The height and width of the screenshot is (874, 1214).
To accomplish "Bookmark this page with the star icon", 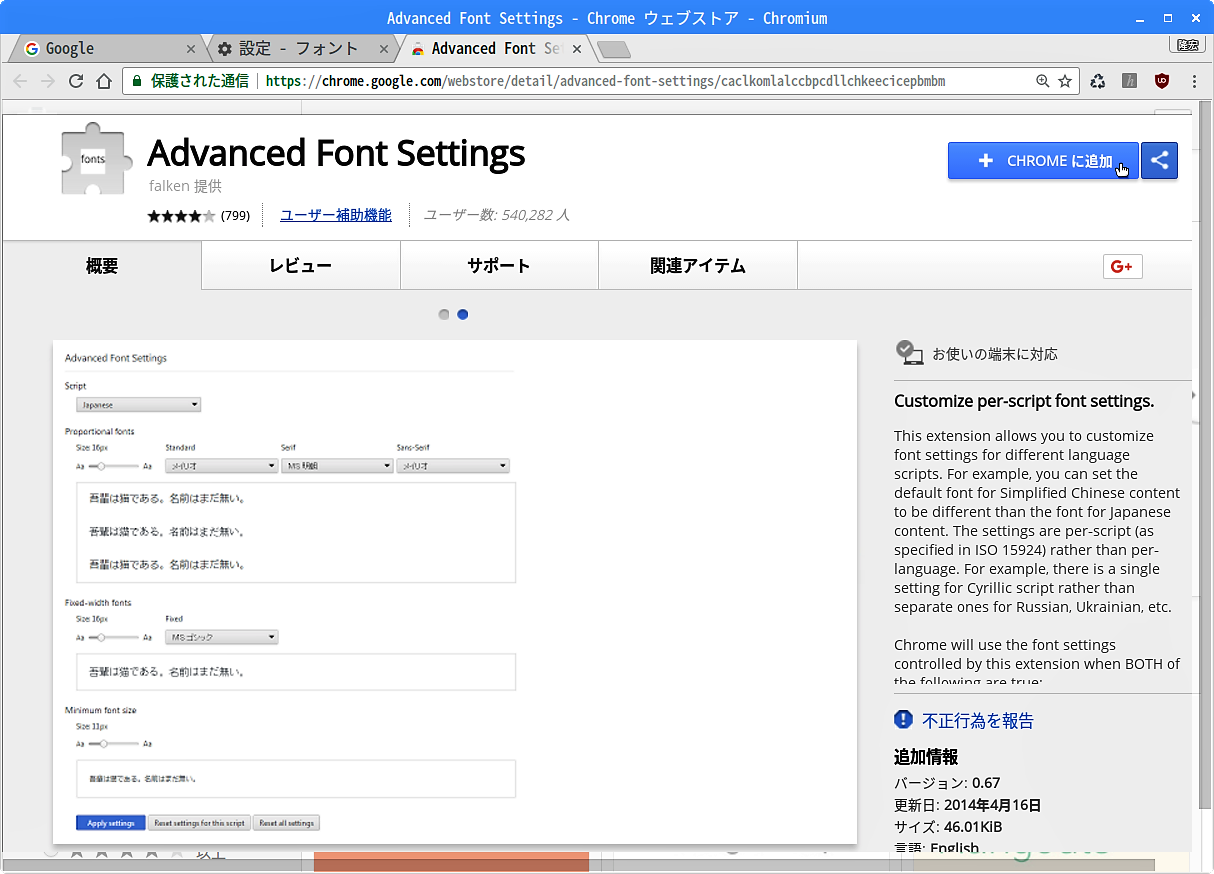I will [x=1065, y=81].
